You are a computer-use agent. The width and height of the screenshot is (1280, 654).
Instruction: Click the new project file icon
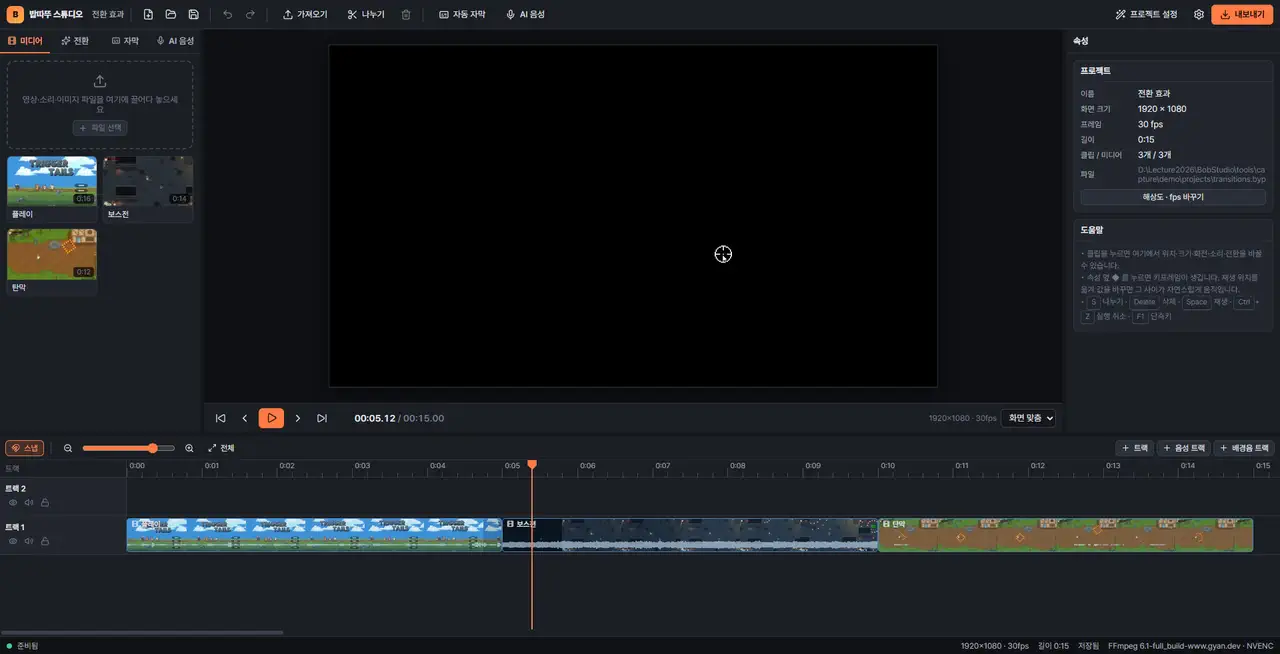[x=148, y=15]
